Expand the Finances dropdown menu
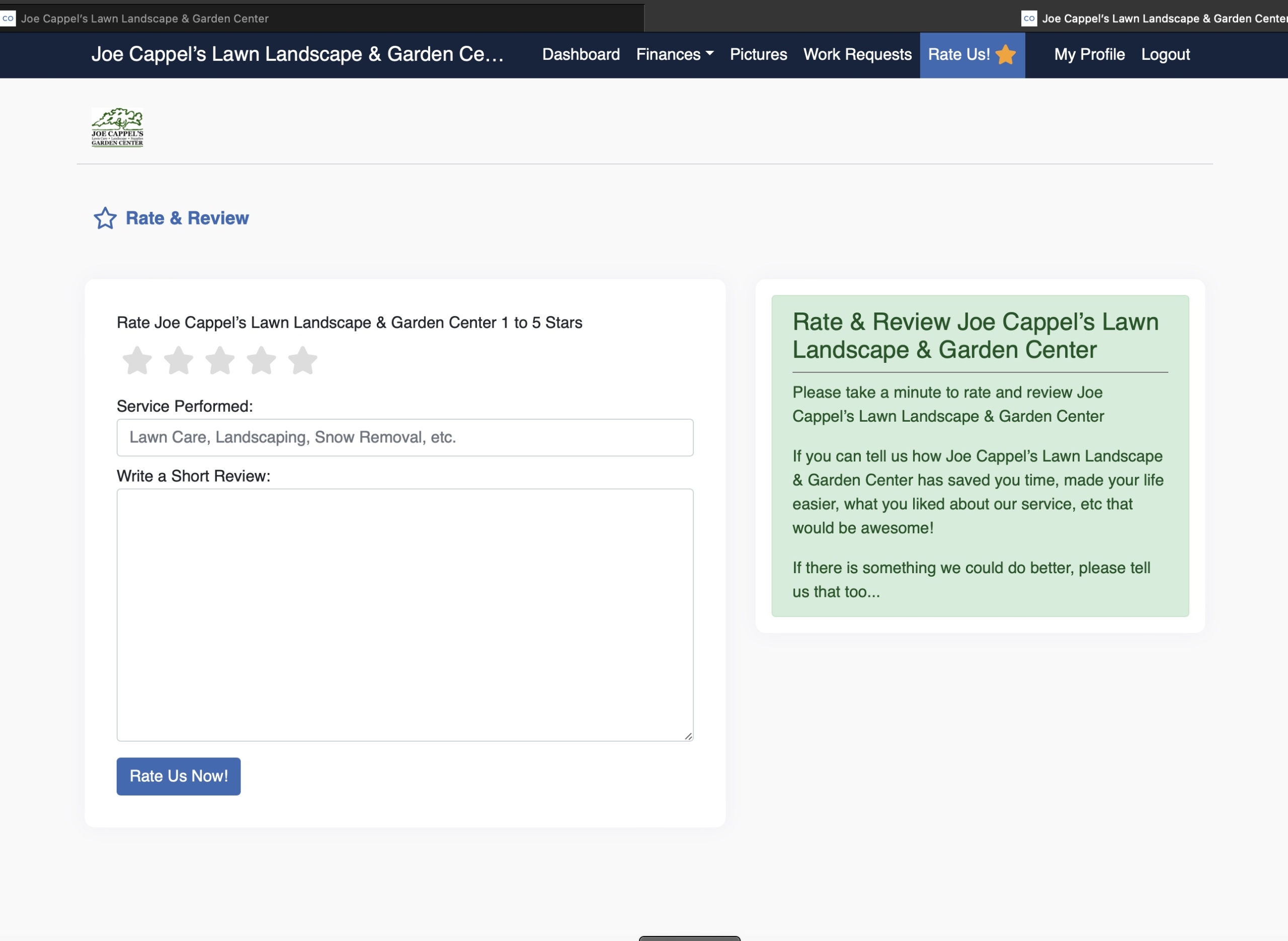Screen dimensions: 1288x941 (674, 55)
